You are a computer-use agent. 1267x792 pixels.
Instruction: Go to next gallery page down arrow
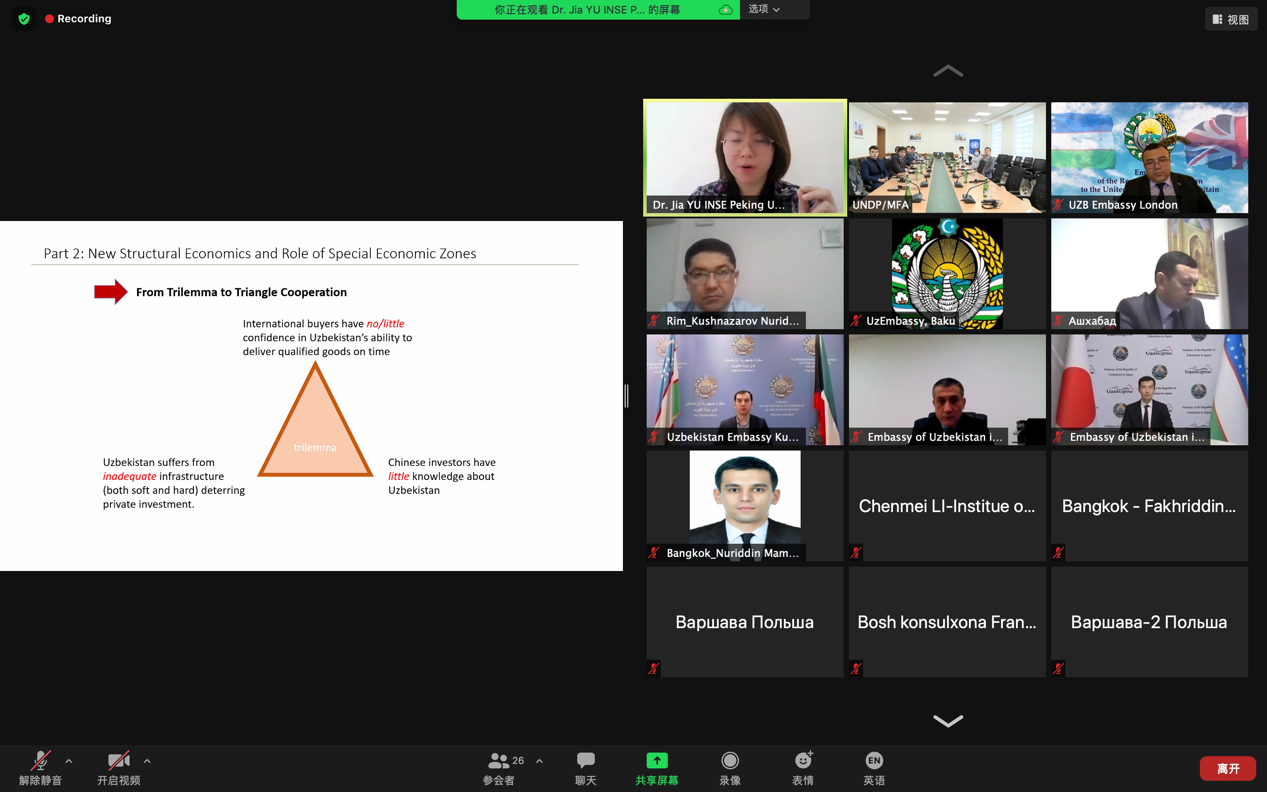948,720
